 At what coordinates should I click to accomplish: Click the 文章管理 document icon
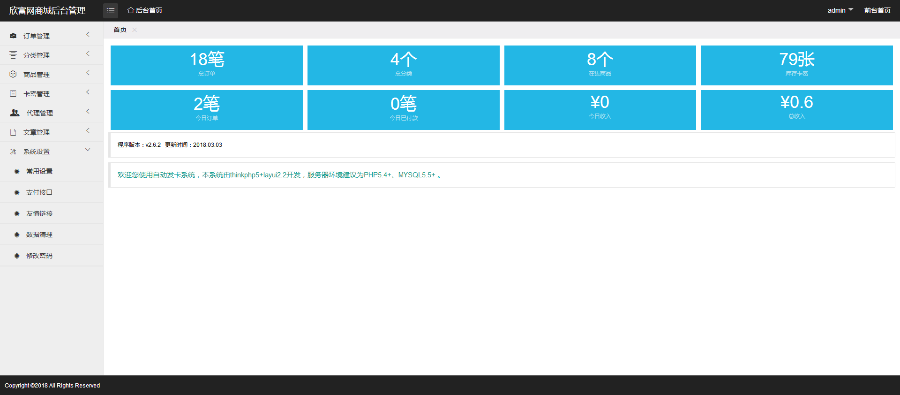pyautogui.click(x=13, y=132)
